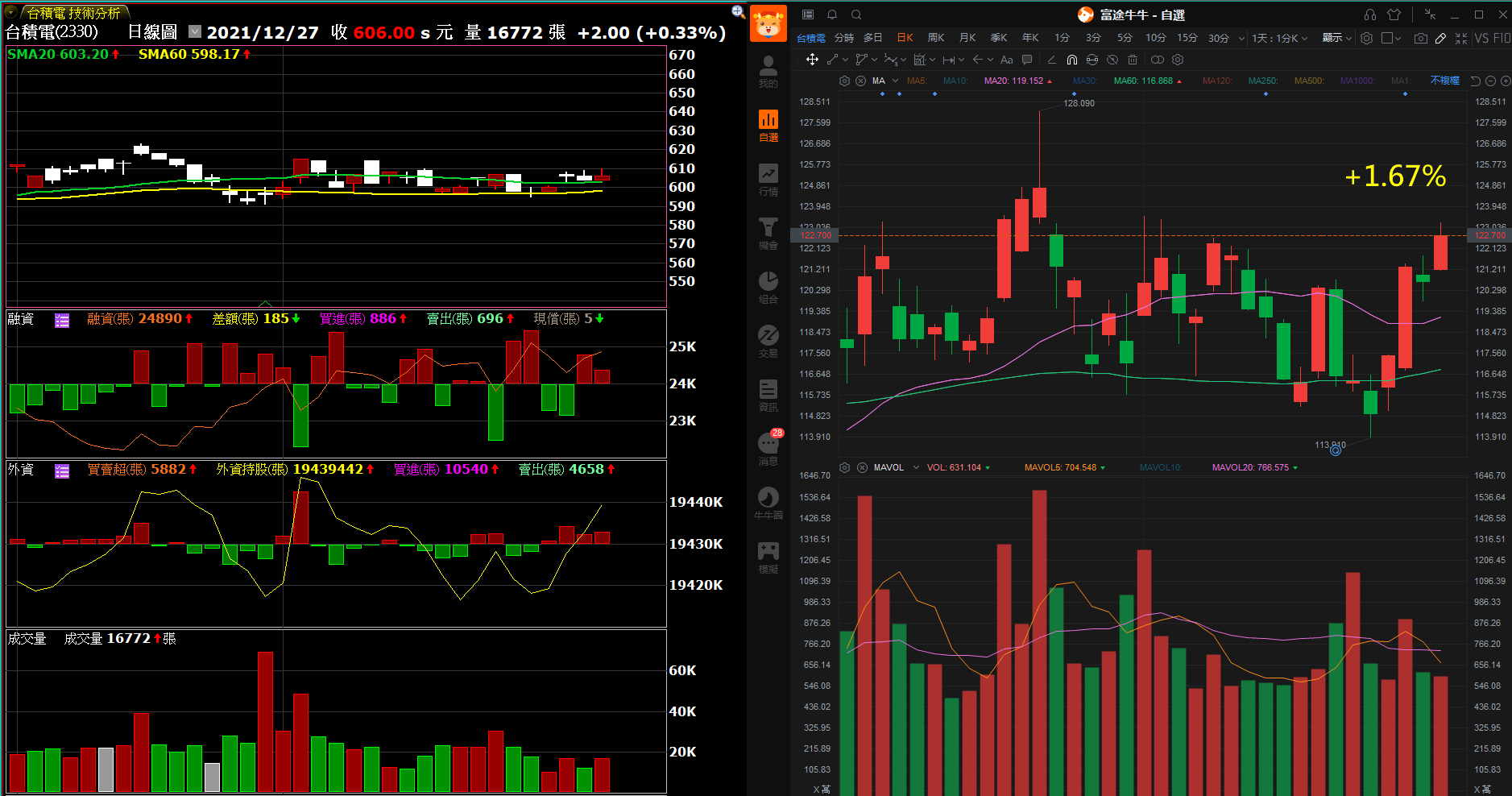Click zoom-in plus icon on MA row
This screenshot has height=796, width=1512.
[x=1506, y=81]
